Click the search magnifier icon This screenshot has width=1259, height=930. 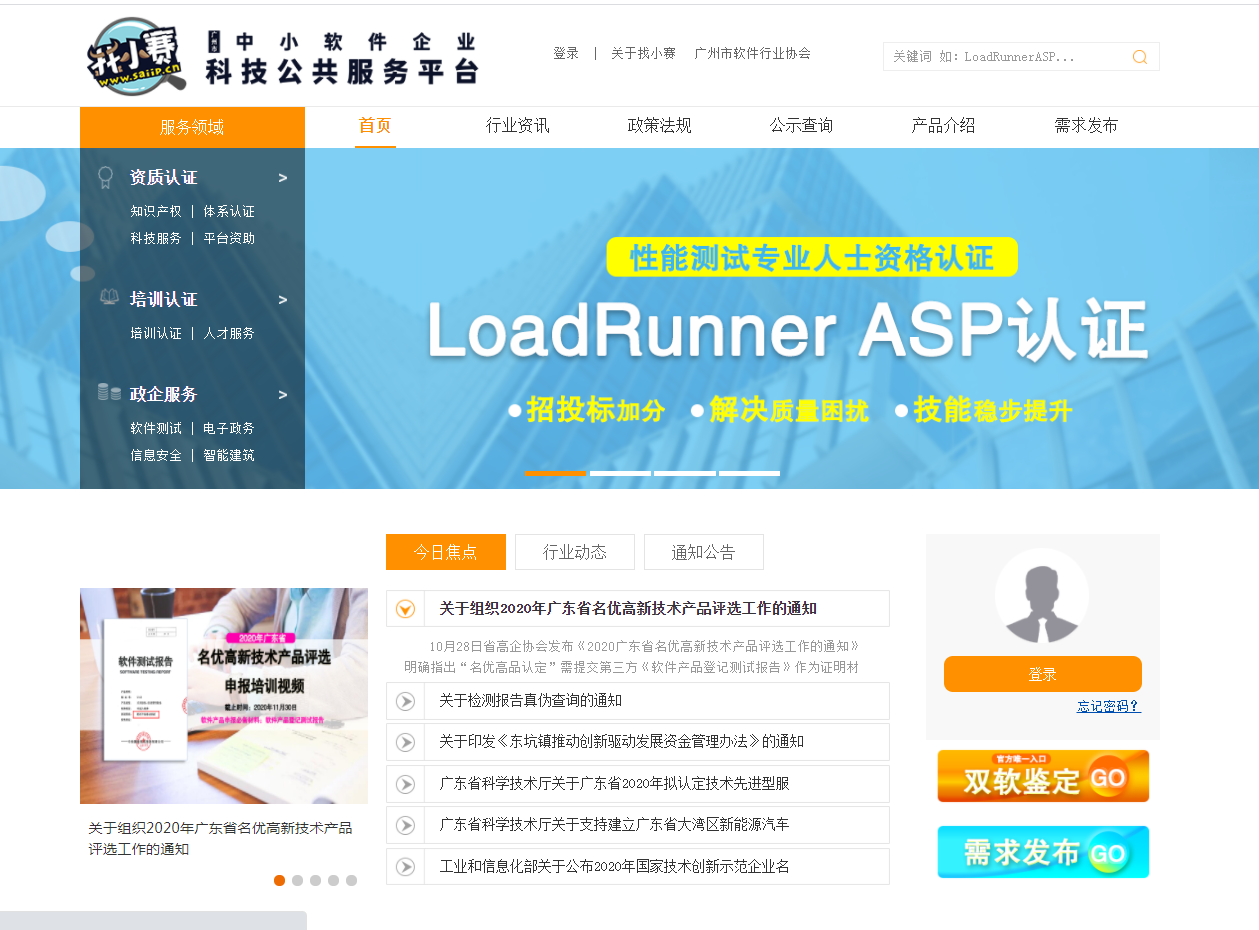(x=1139, y=57)
